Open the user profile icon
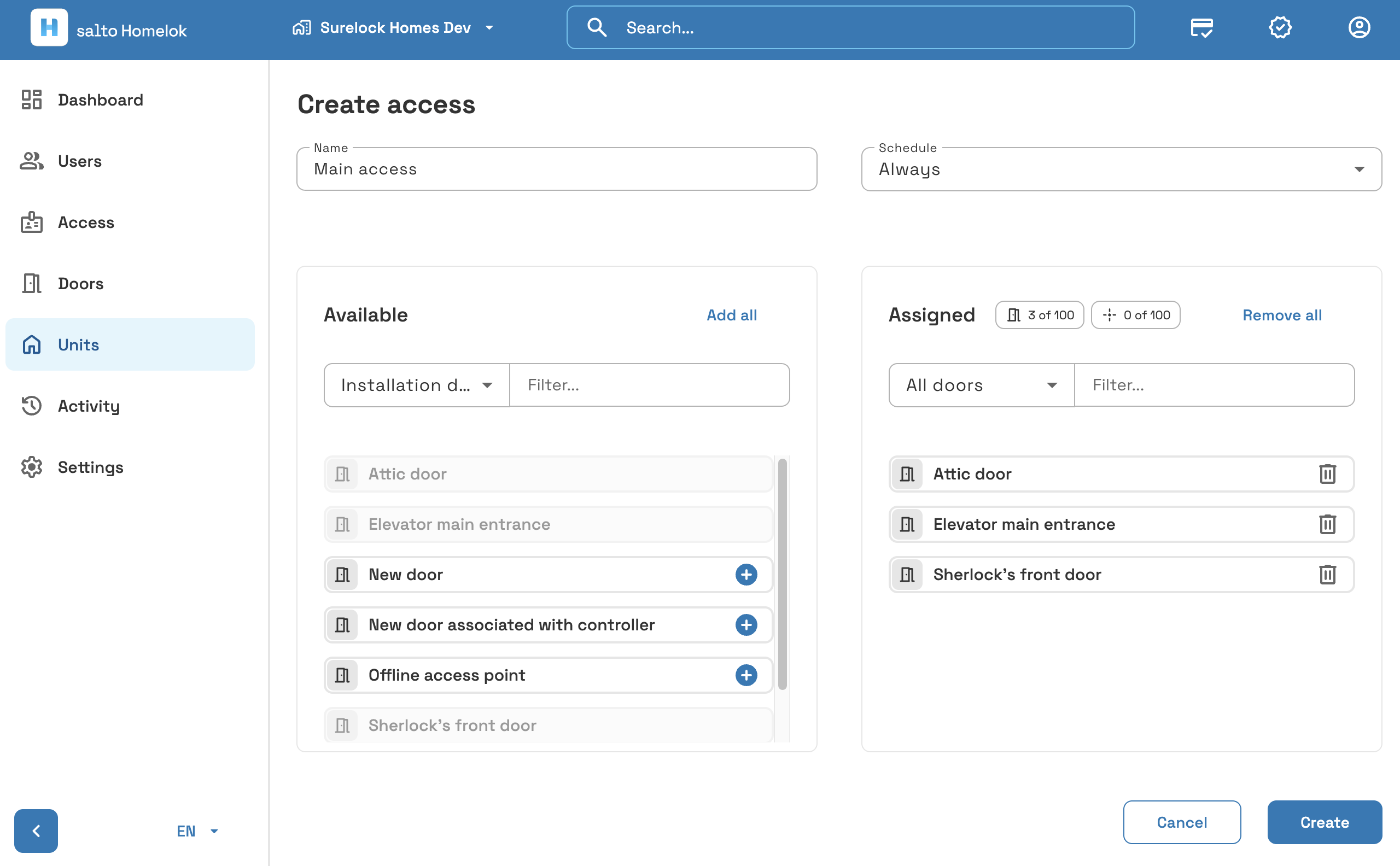Screen dimensions: 1400x866 1360,27
